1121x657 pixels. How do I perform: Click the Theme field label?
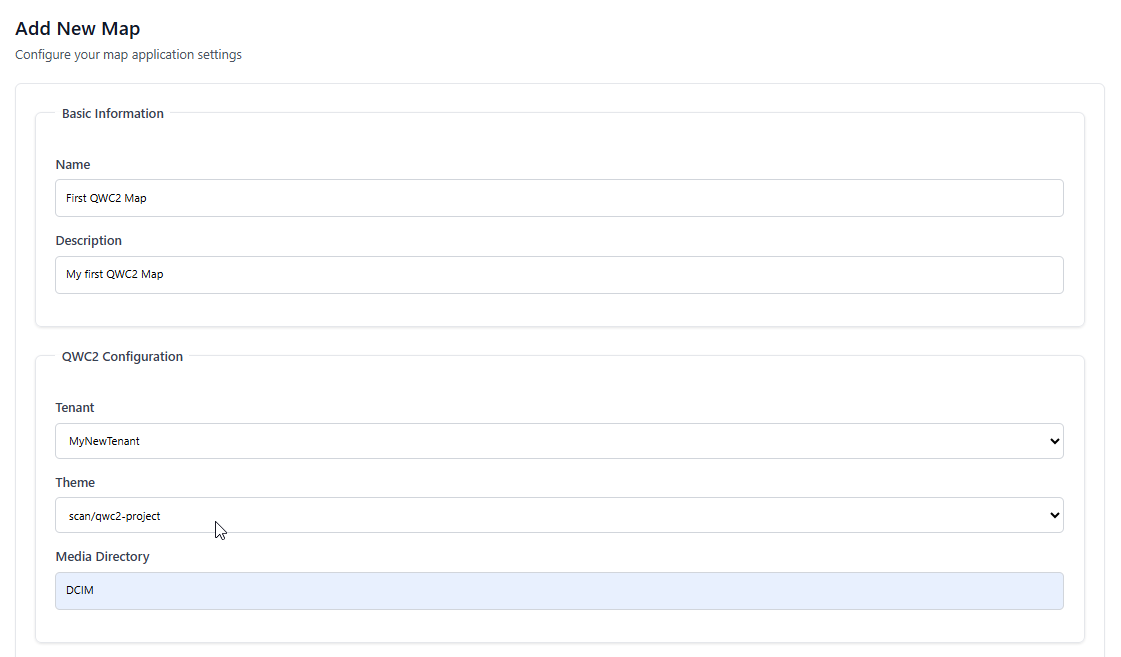[x=75, y=483]
